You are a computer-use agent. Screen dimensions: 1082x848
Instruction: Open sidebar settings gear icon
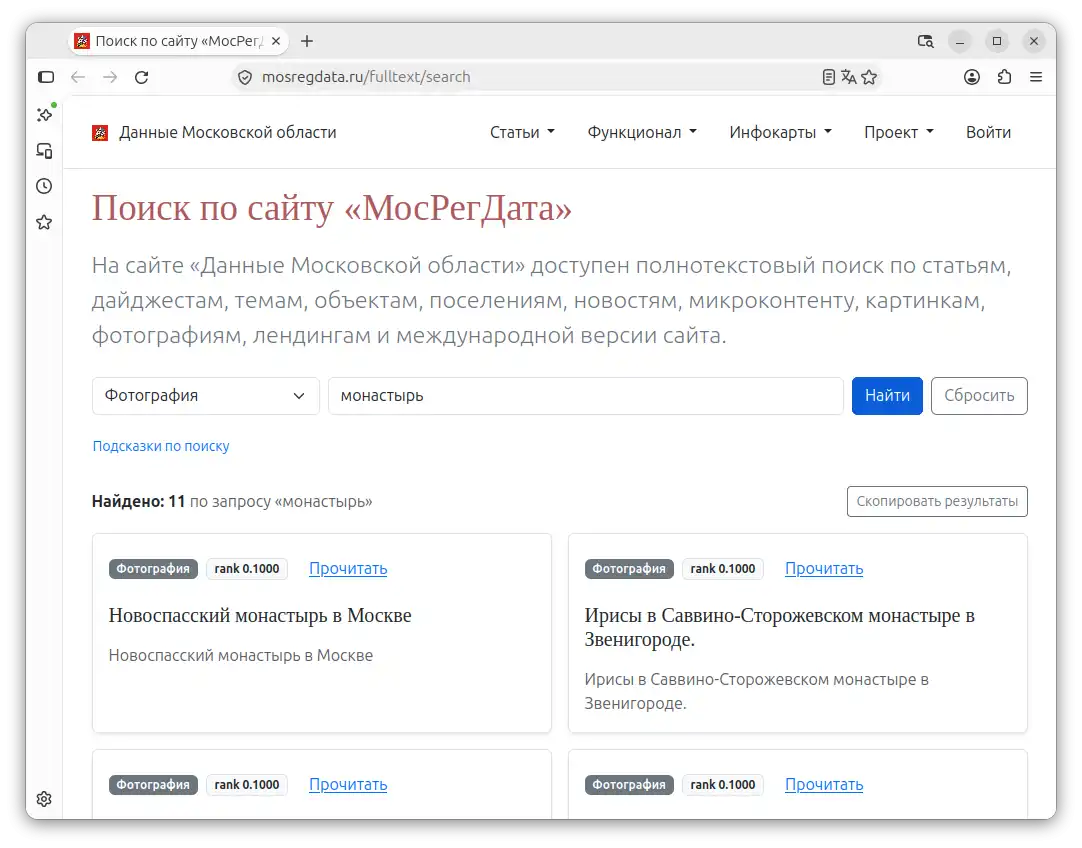[x=44, y=798]
